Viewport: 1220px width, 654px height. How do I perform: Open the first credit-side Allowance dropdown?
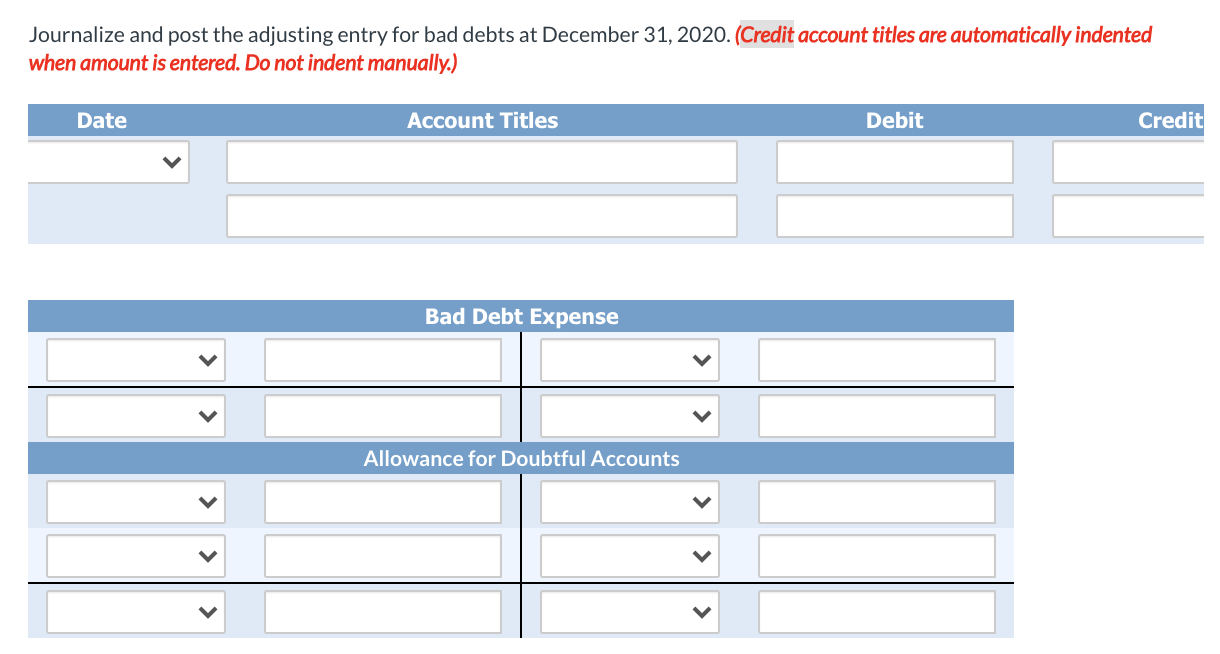[x=628, y=501]
